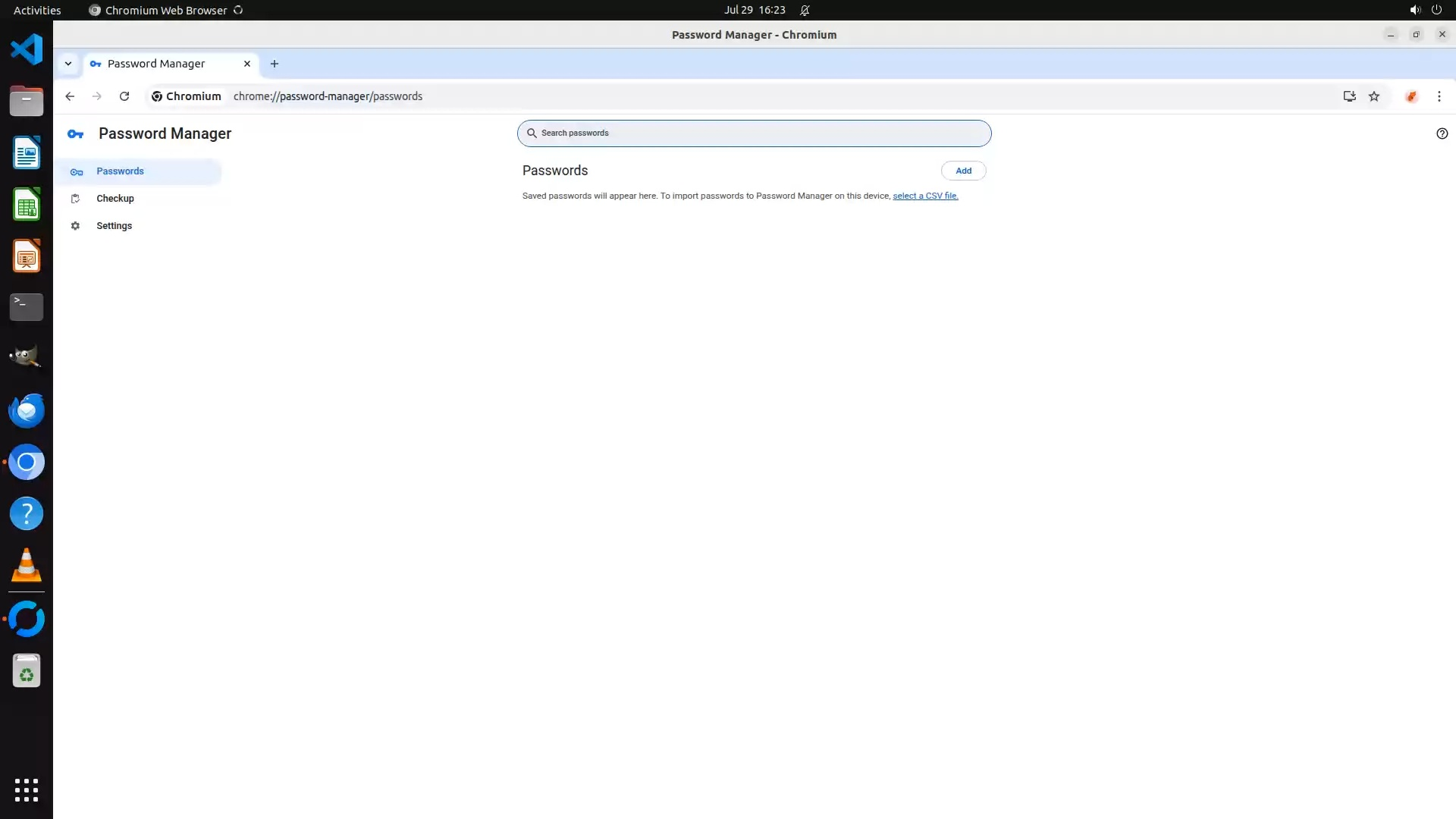Focus the Search passwords field
Image resolution: width=1456 pixels, height=819 pixels.
click(755, 133)
